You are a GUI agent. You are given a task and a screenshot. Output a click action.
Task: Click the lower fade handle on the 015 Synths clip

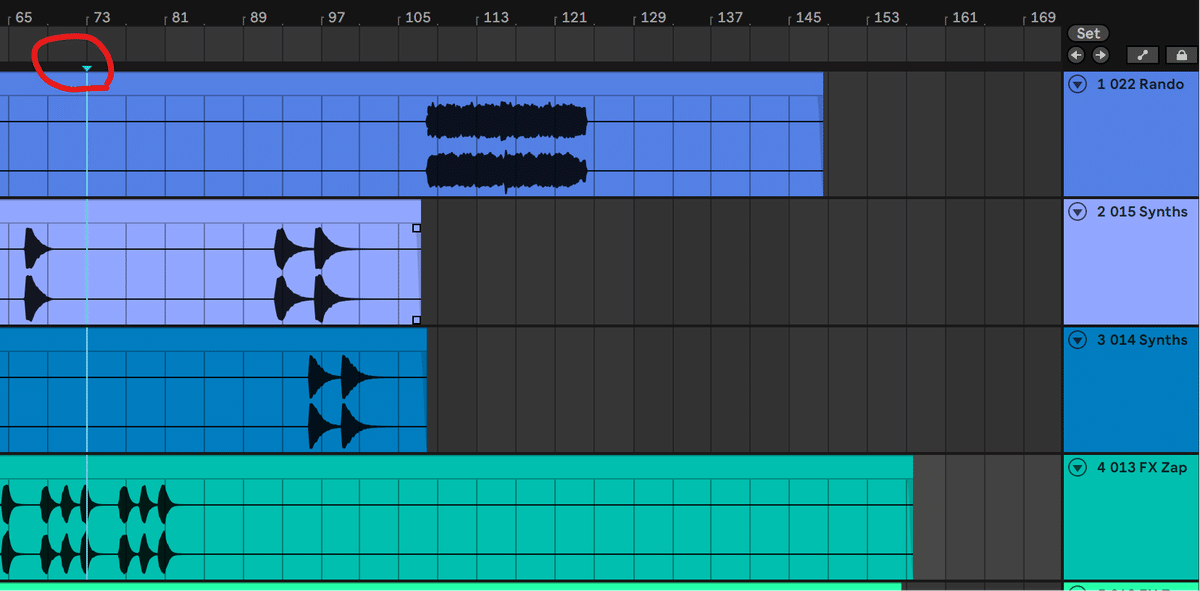click(417, 320)
